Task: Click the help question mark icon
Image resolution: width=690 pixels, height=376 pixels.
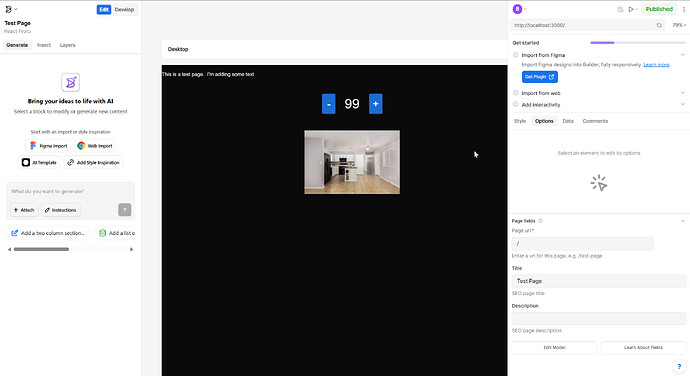Action: click(x=679, y=366)
